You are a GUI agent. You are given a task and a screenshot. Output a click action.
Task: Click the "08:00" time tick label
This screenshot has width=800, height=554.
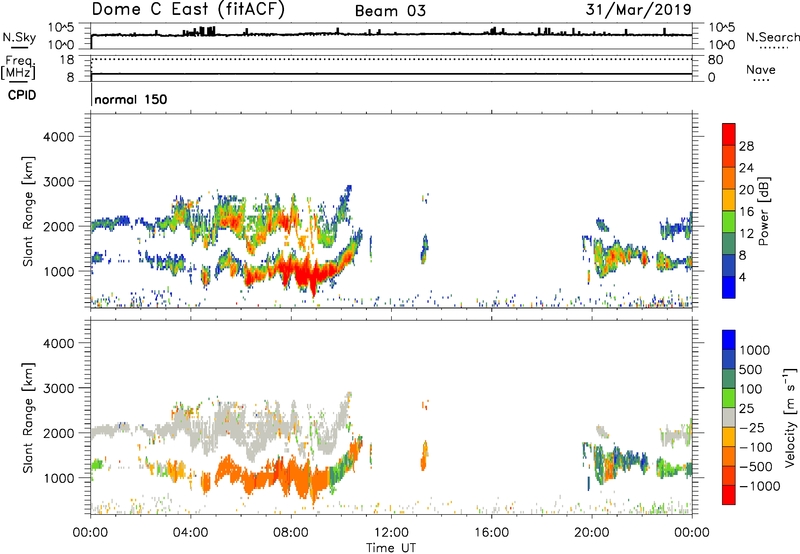(291, 533)
